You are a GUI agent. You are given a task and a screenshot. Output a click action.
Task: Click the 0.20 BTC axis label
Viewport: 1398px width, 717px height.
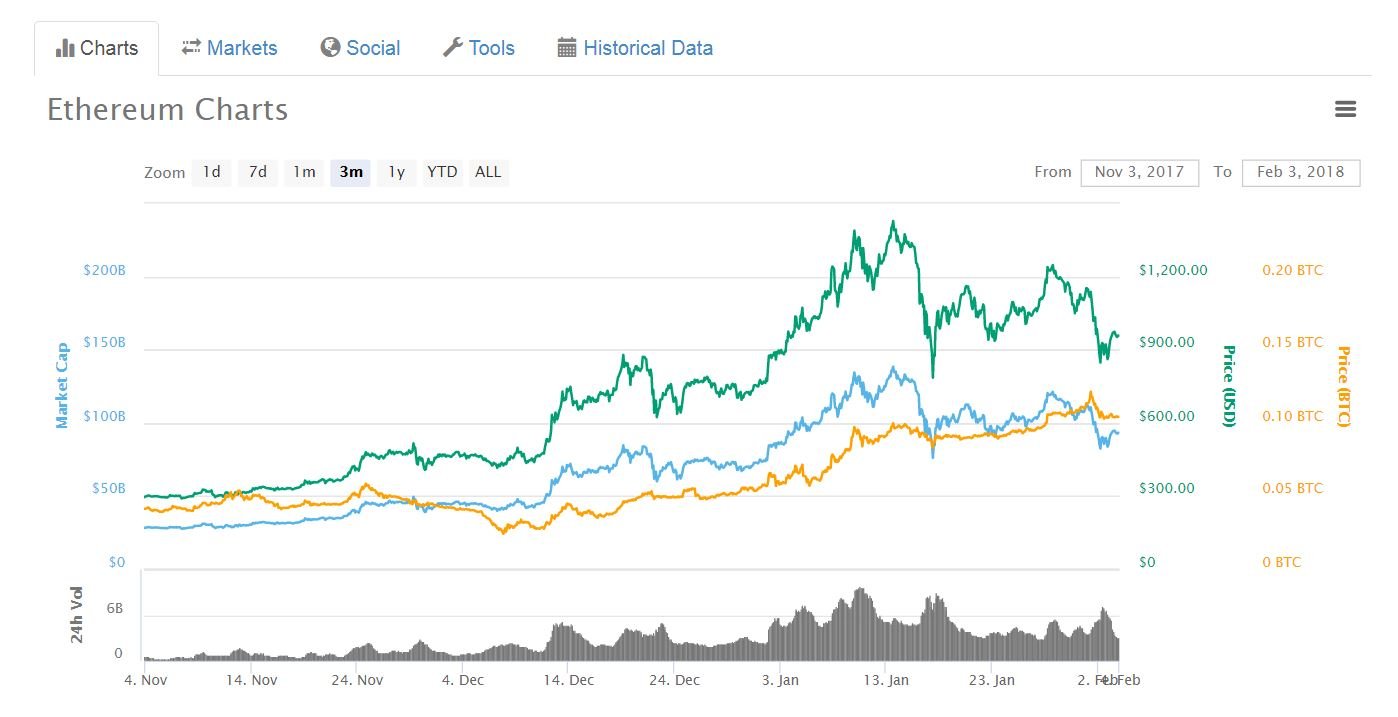click(1292, 270)
